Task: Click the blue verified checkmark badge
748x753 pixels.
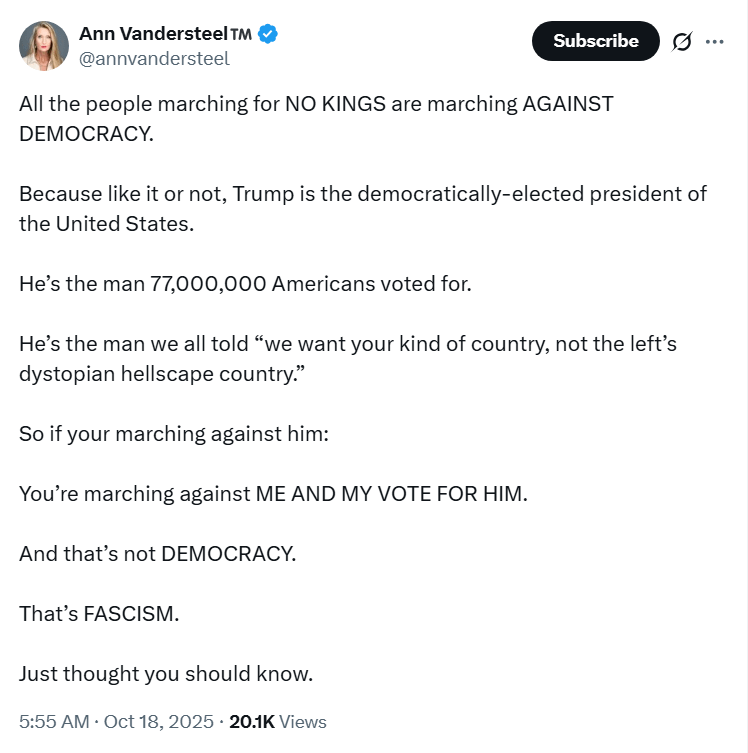Action: click(x=268, y=34)
